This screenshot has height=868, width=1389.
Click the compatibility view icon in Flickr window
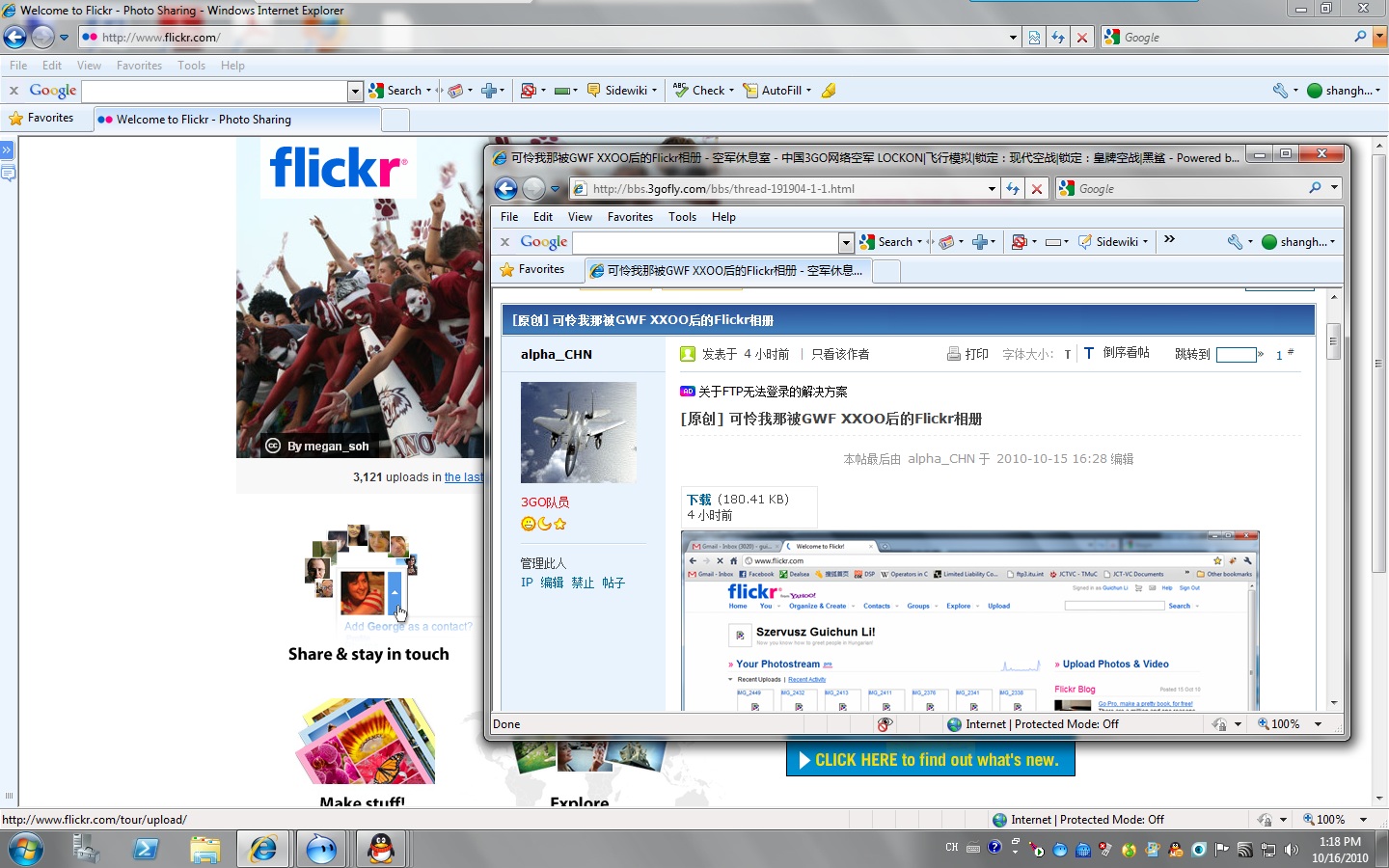click(1034, 38)
